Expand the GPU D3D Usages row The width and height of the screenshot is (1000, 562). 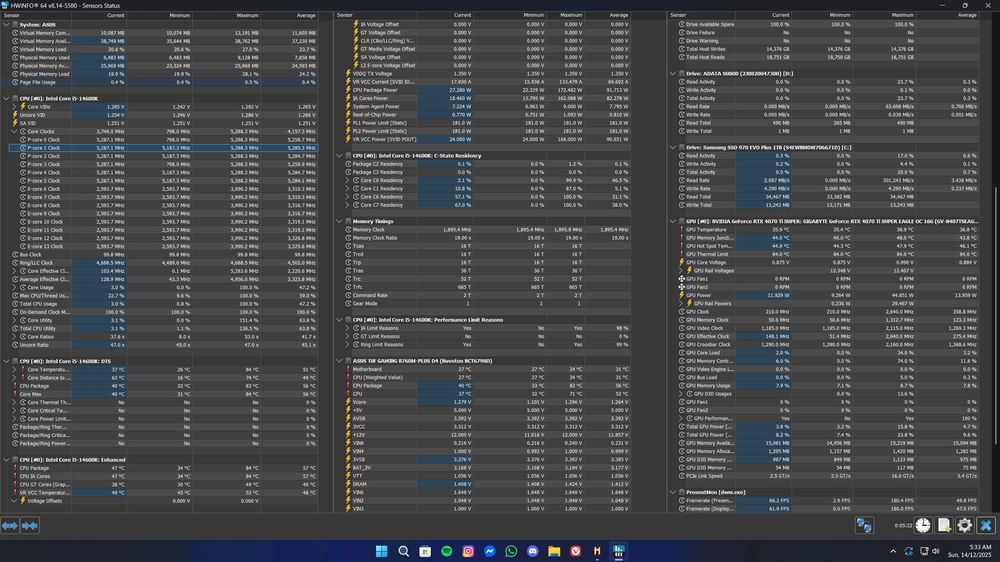(681, 394)
